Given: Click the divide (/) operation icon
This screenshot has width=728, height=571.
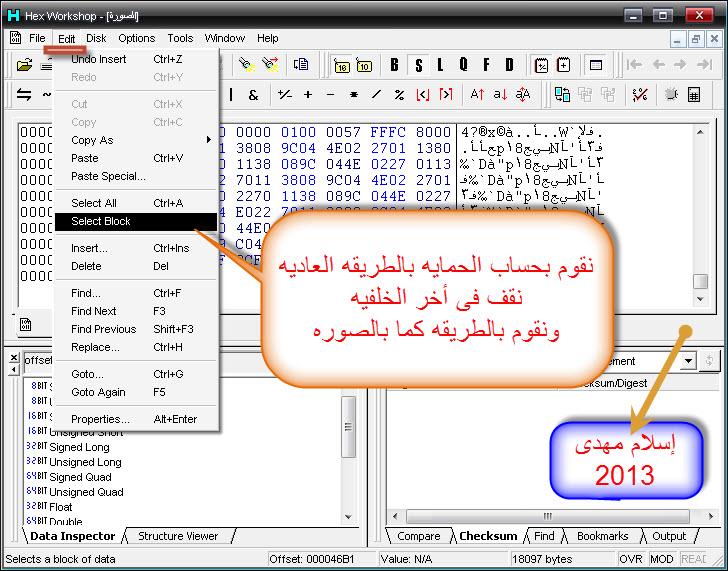Looking at the screenshot, I should click(376, 95).
